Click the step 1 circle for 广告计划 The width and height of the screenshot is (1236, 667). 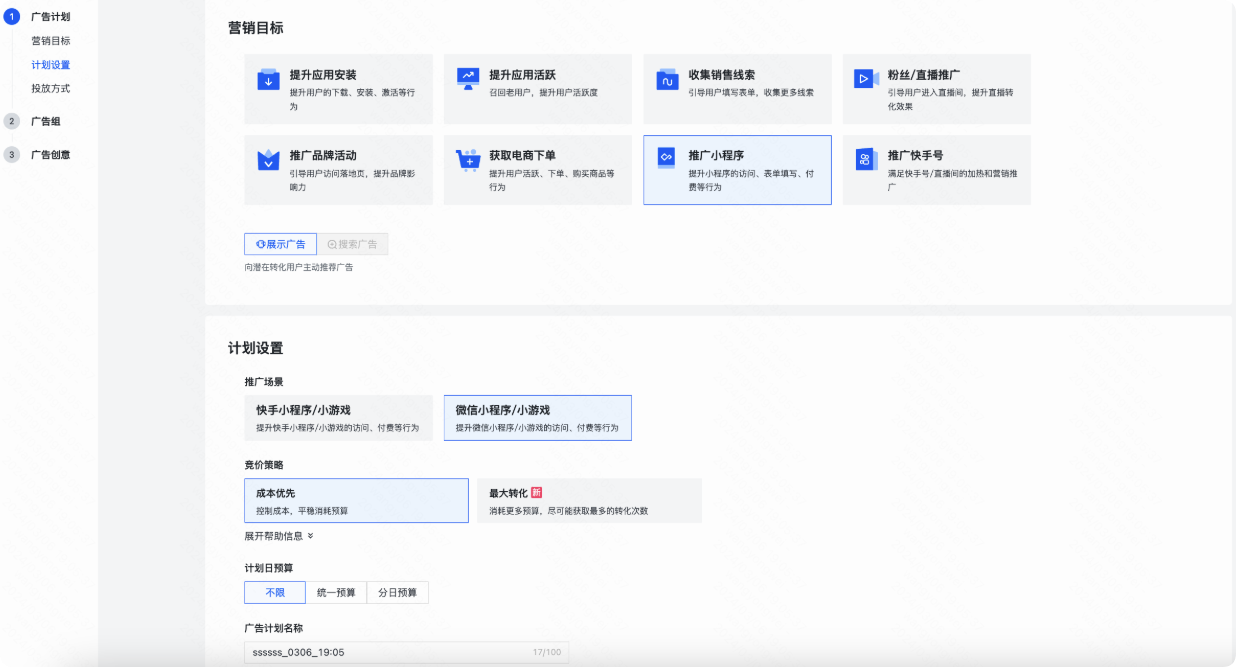[x=12, y=17]
